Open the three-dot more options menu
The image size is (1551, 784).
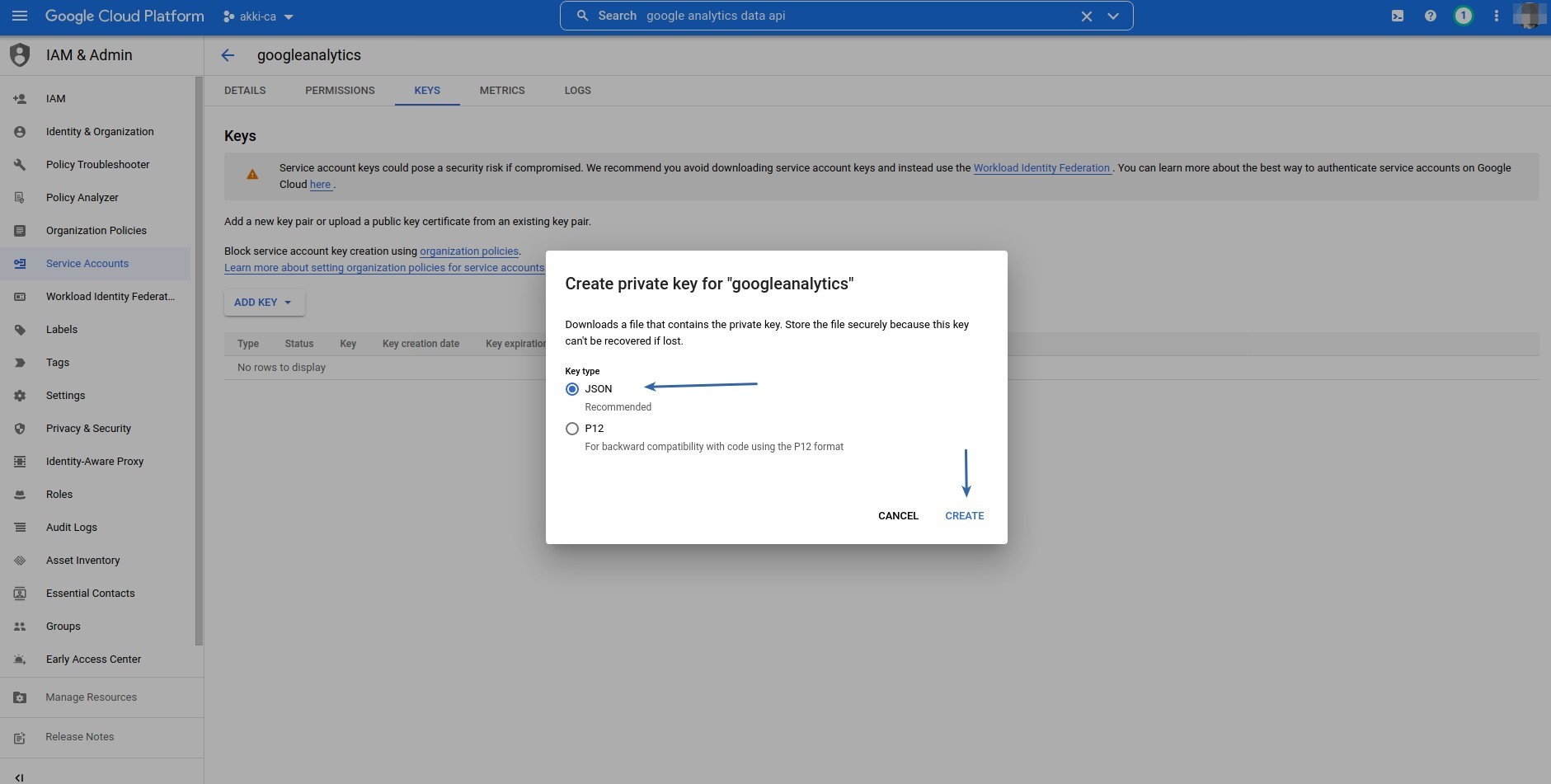tap(1496, 16)
